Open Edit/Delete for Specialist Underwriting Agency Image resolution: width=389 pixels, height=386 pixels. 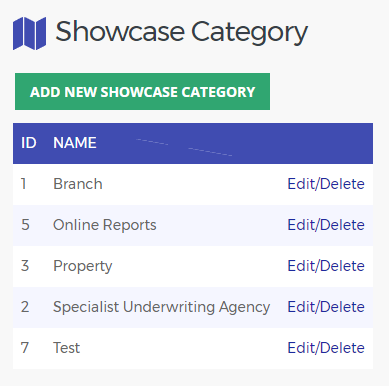pos(326,307)
